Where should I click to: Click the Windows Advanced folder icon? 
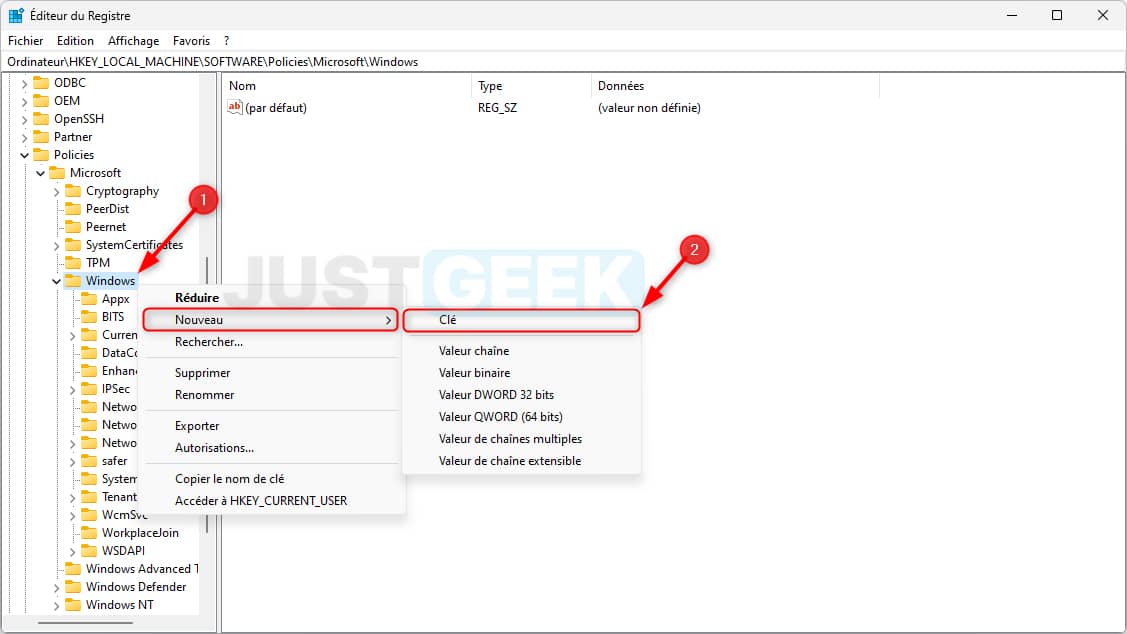tap(73, 569)
